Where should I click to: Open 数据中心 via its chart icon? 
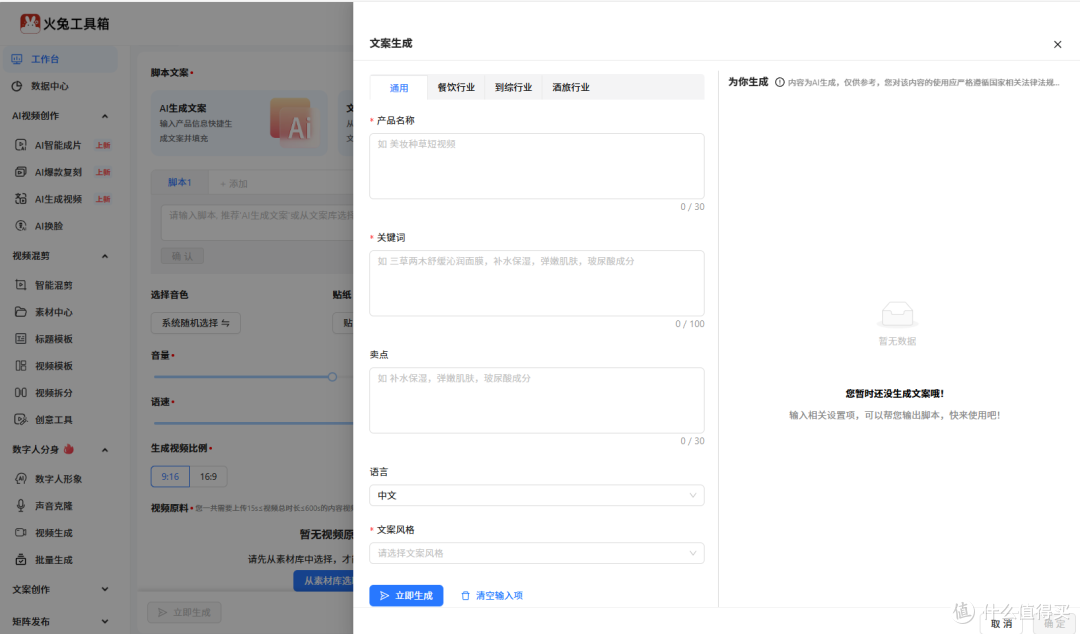click(x=17, y=86)
